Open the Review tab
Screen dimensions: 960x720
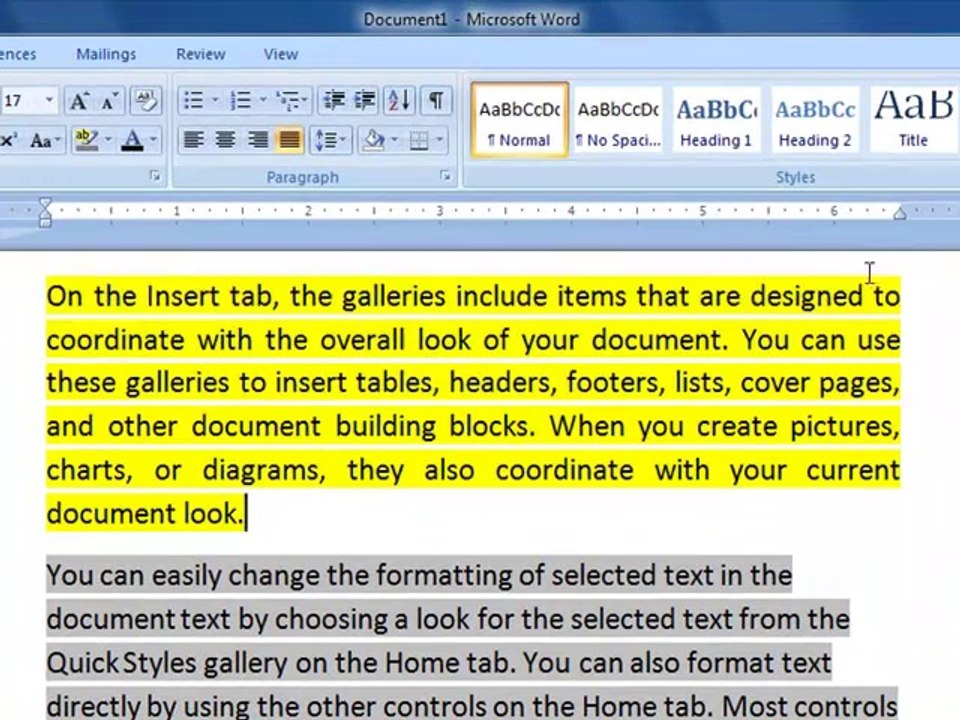(201, 54)
